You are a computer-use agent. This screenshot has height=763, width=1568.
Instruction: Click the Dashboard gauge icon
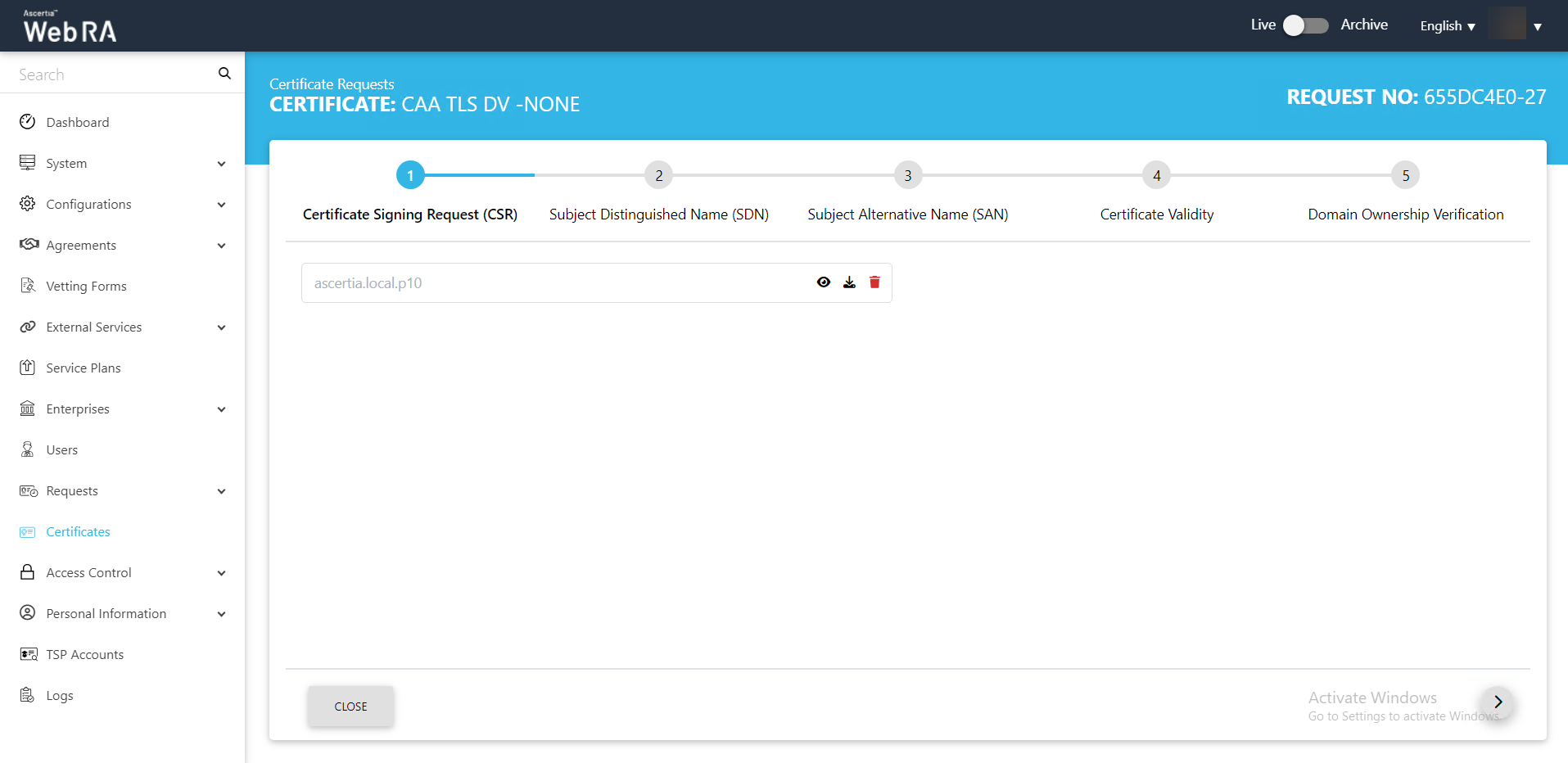tap(28, 122)
